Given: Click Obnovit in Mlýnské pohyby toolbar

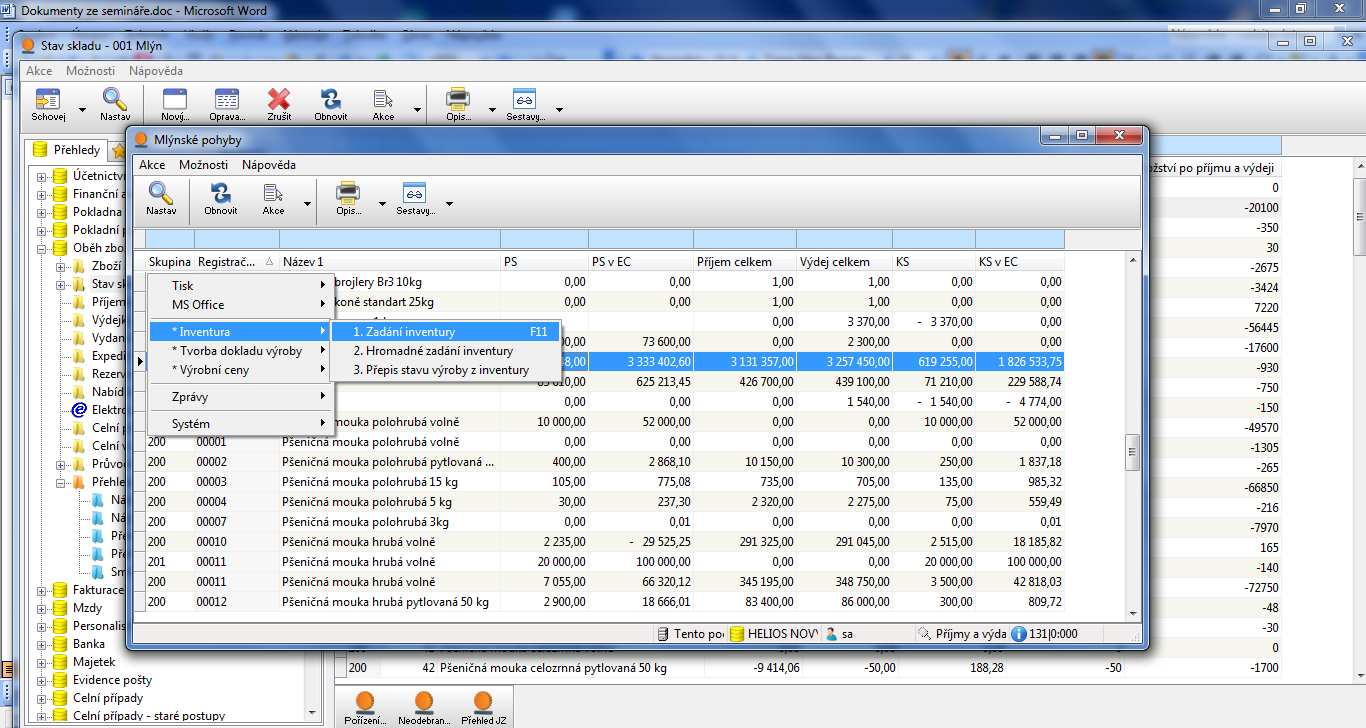Looking at the screenshot, I should coord(220,193).
